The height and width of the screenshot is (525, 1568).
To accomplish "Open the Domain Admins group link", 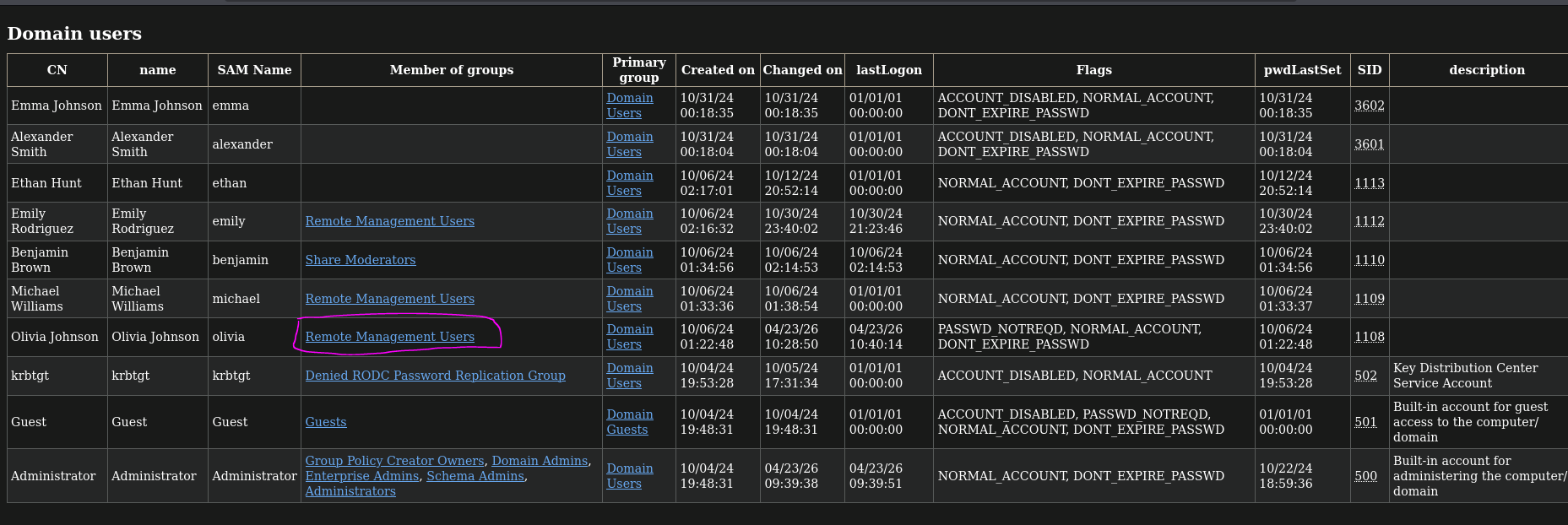I will (539, 460).
